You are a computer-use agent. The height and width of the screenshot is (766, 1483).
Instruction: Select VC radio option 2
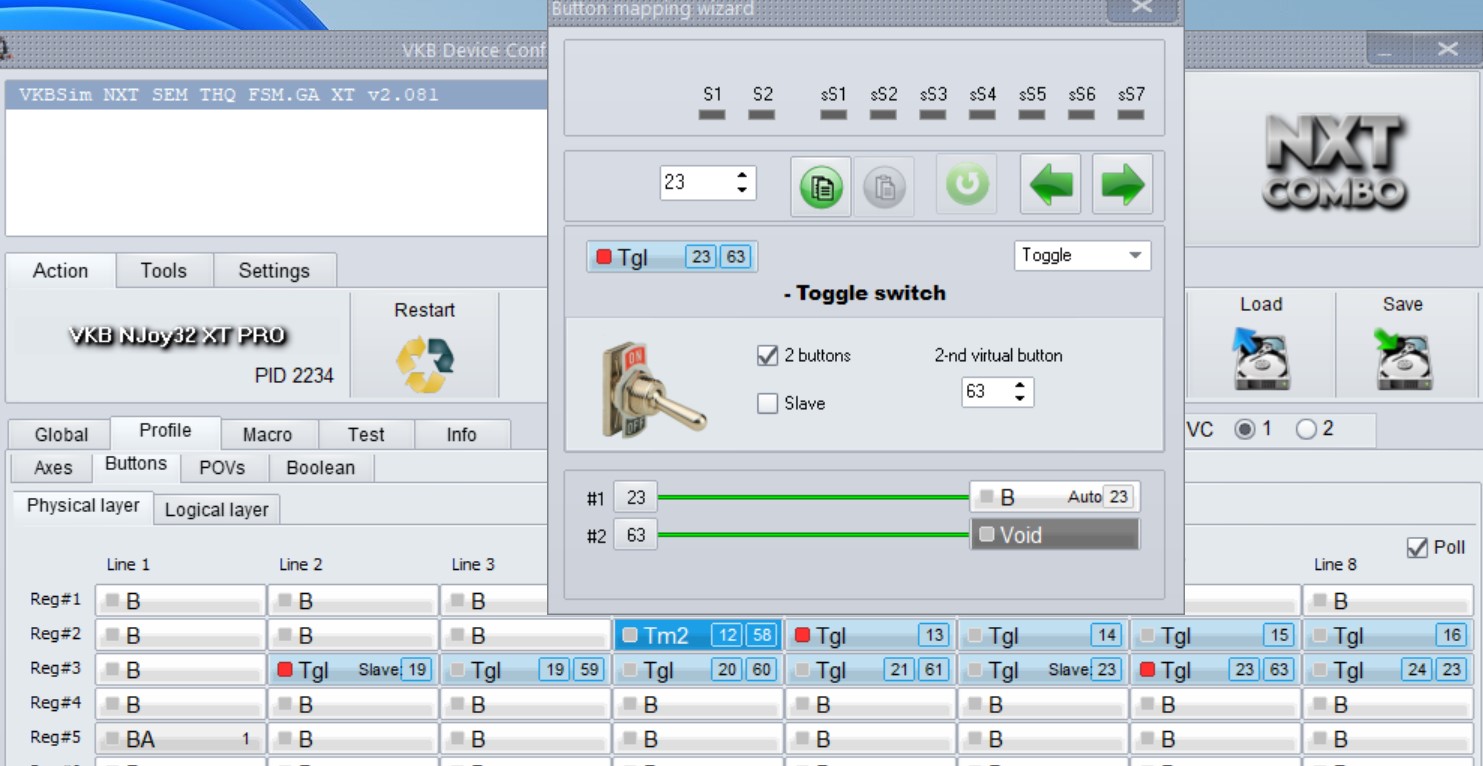[x=1306, y=429]
